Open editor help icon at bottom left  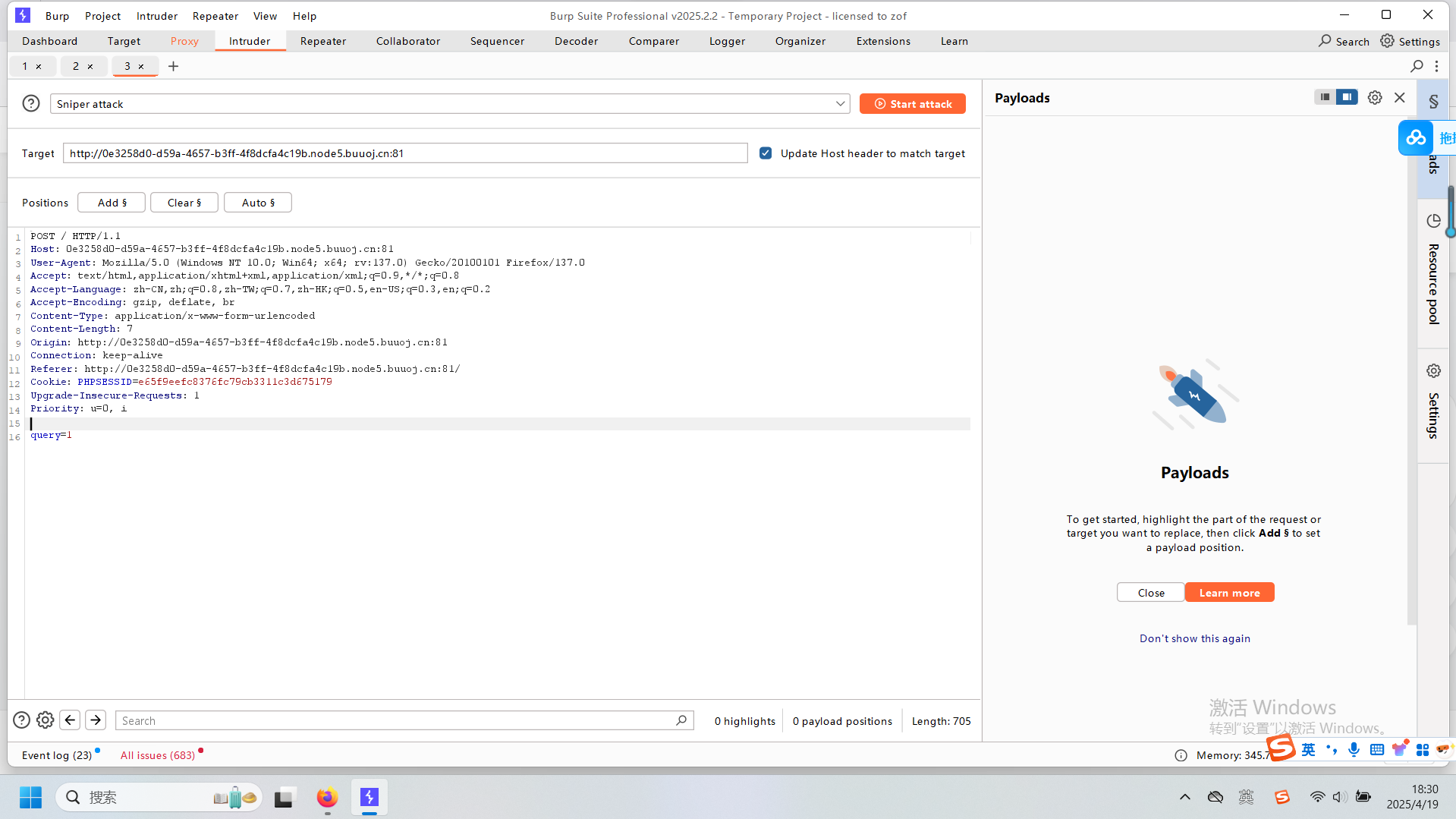tap(22, 720)
